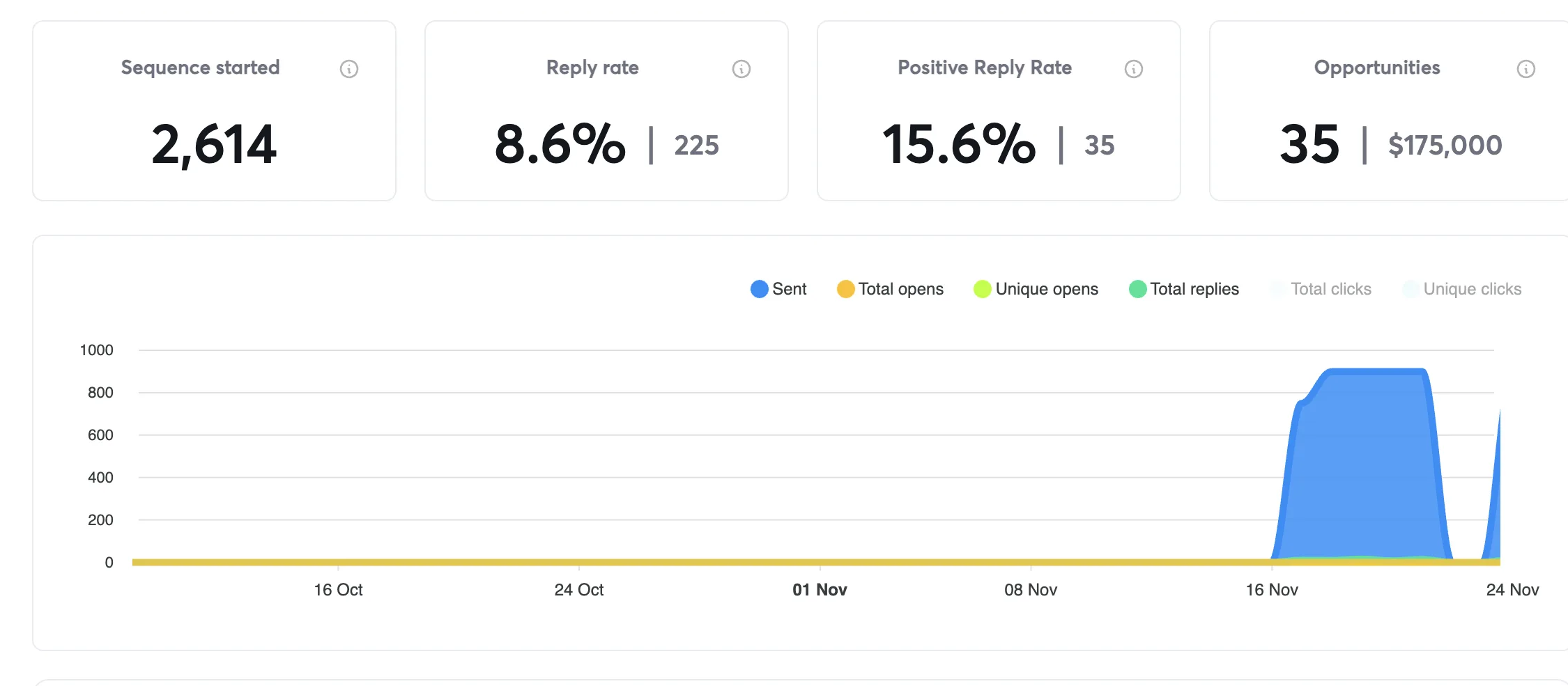Toggle the Total replies legend series

tap(1183, 289)
